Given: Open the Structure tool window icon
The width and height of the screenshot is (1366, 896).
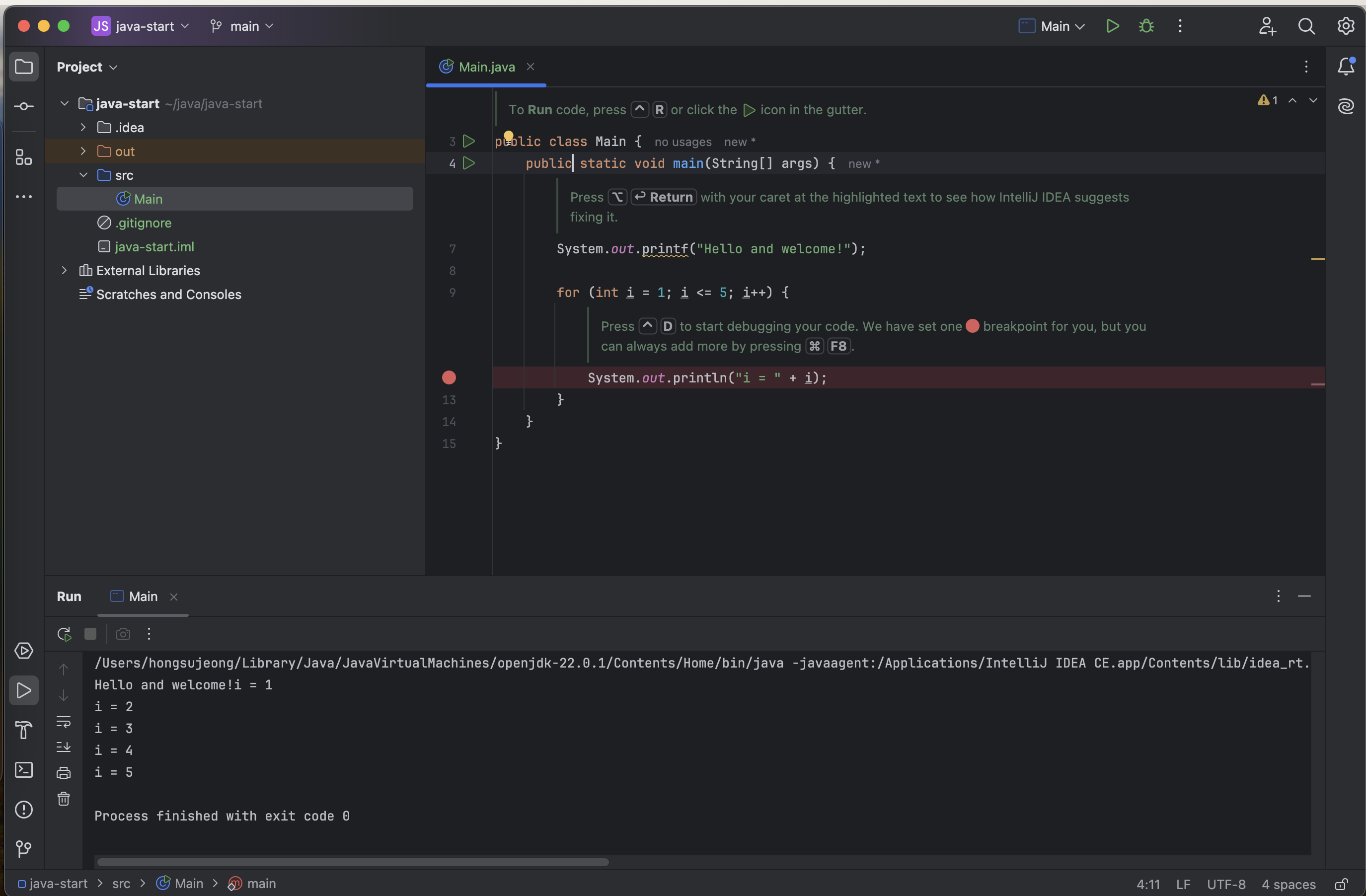Looking at the screenshot, I should point(23,157).
